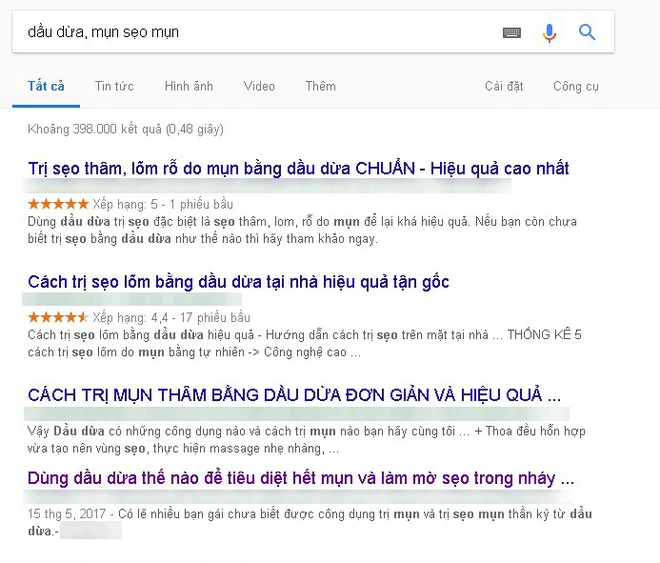
Task: Open result "Trị sẹo thâm, lõm rỗ do mụn"
Action: (x=298, y=168)
